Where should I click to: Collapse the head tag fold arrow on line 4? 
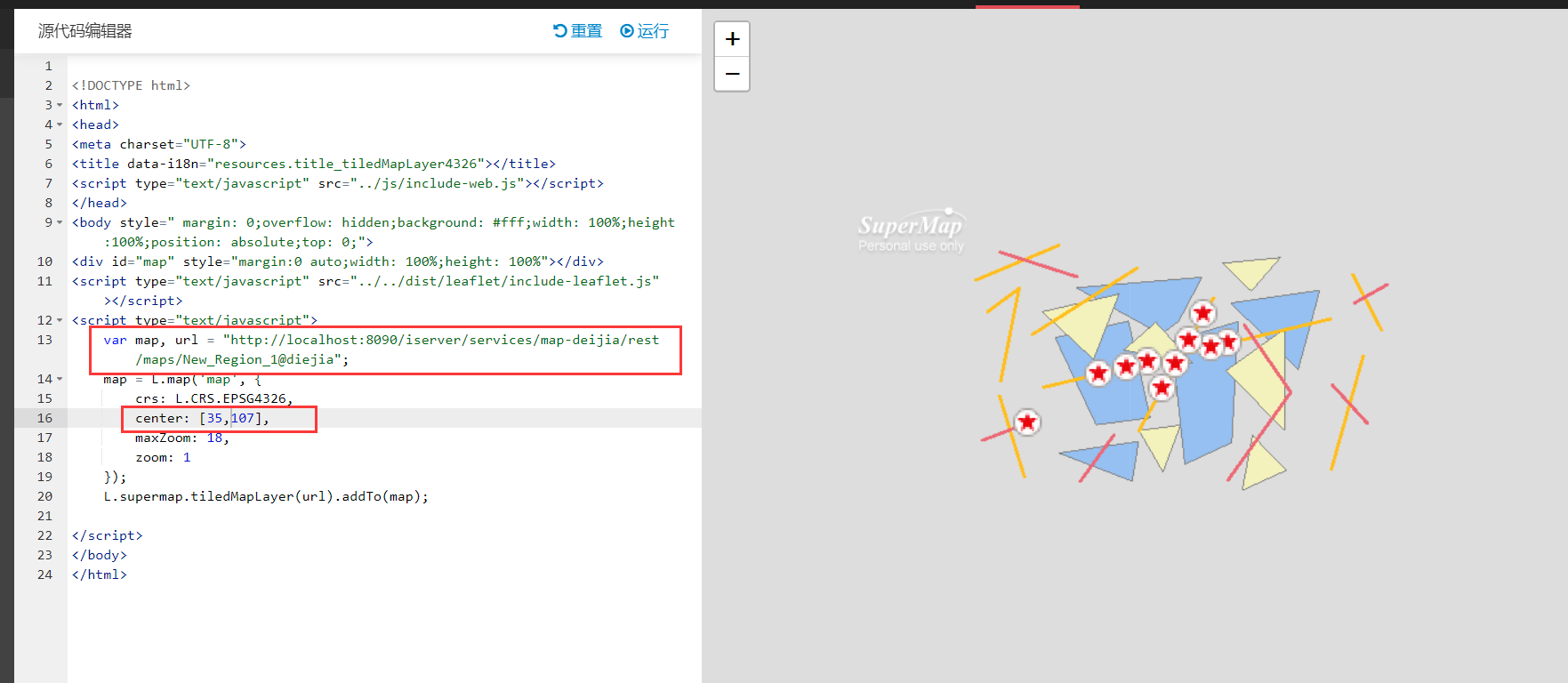[60, 125]
